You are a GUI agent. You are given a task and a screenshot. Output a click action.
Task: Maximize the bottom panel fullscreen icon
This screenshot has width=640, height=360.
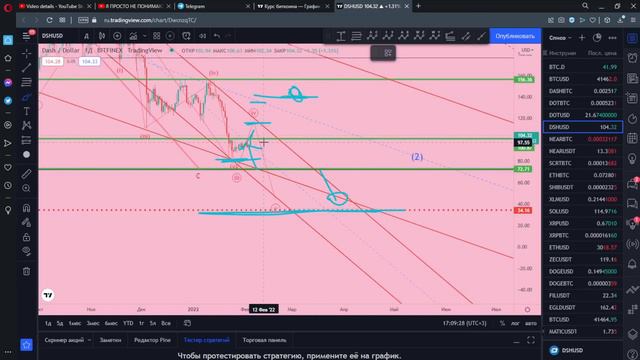tap(531, 340)
